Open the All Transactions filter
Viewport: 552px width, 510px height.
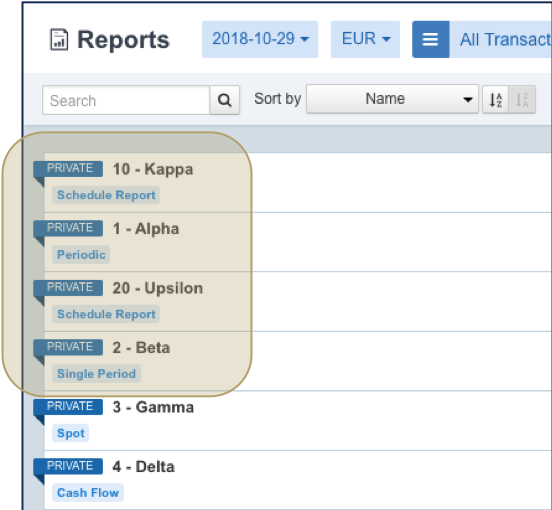501,39
